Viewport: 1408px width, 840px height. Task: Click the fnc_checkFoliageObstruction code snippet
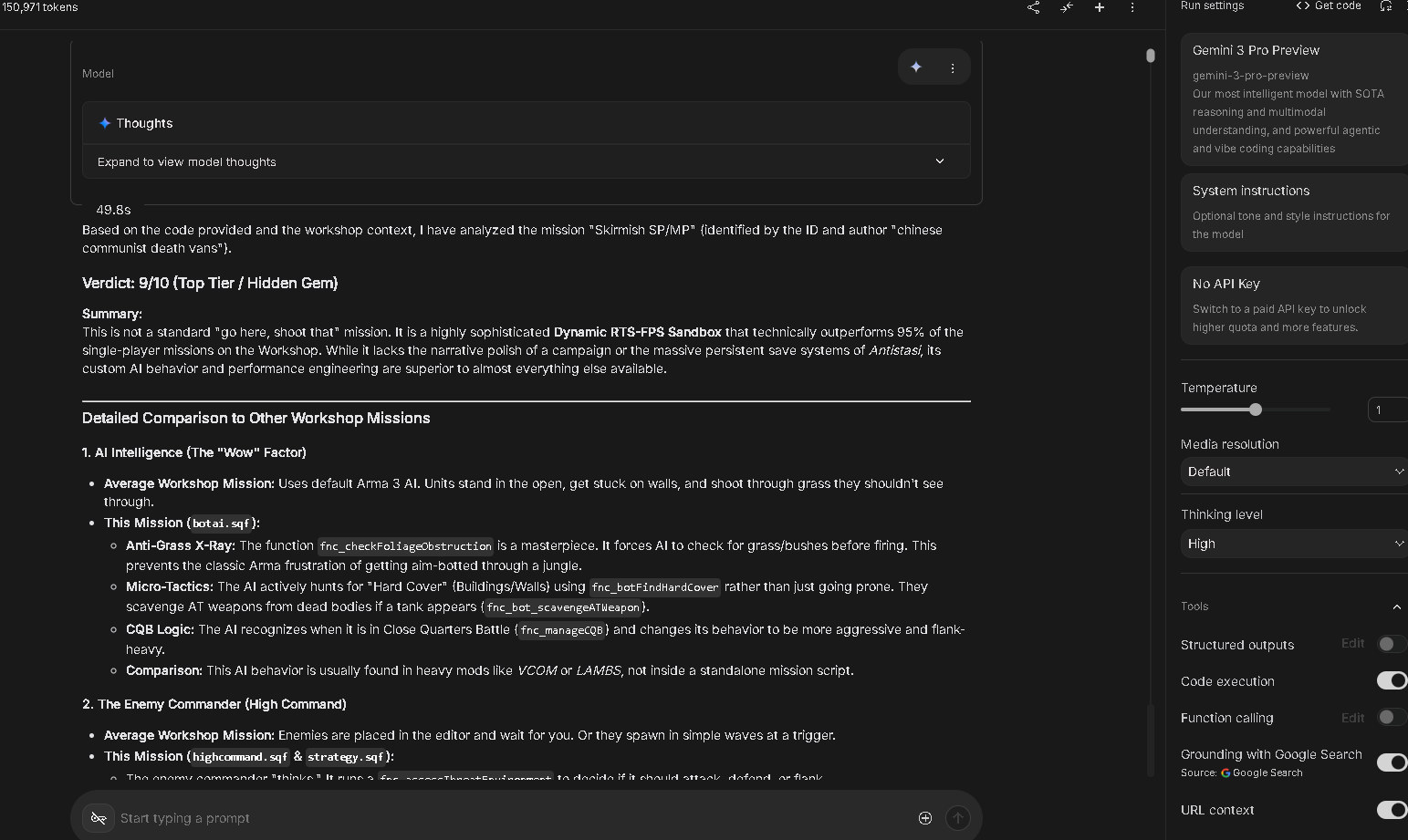(405, 546)
